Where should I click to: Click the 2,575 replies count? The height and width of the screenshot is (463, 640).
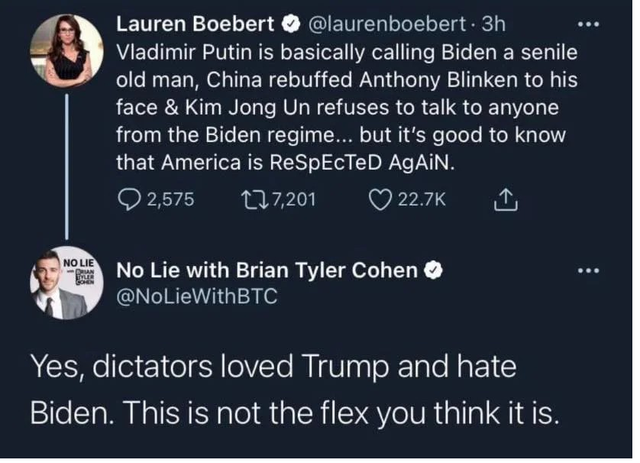(x=167, y=199)
